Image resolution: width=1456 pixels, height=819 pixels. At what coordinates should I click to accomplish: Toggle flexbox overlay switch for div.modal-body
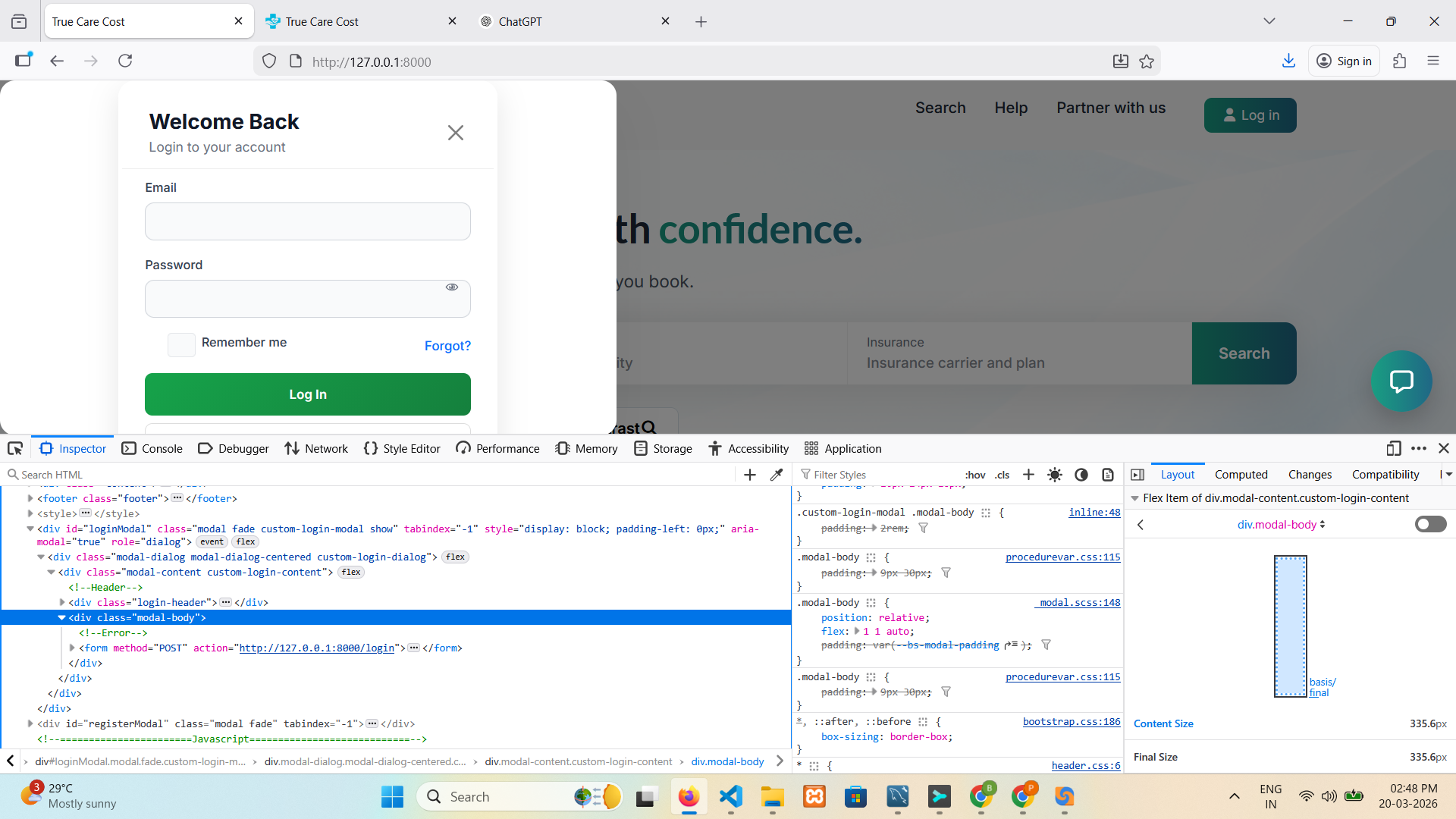[x=1430, y=524]
